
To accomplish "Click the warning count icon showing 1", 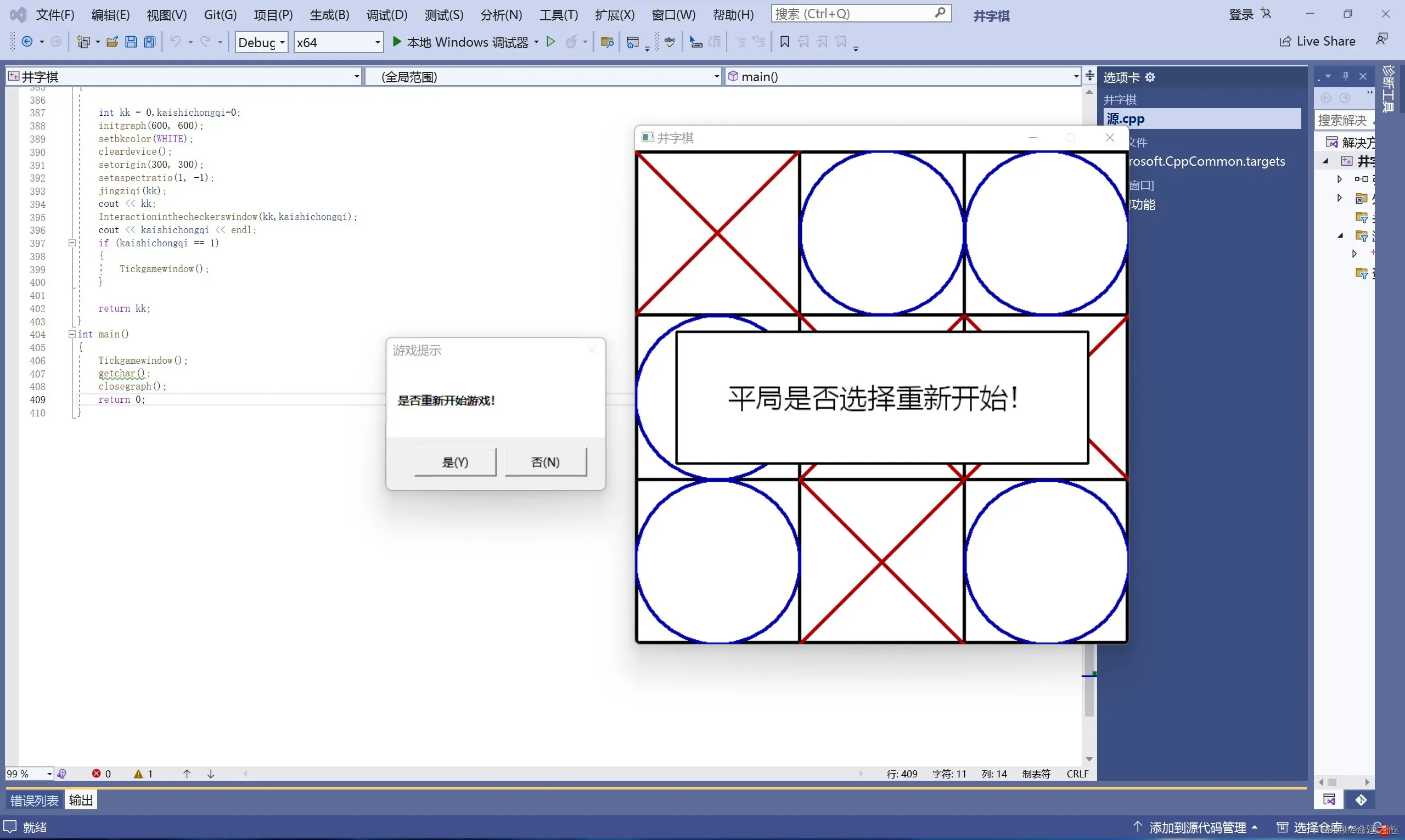I will [138, 774].
